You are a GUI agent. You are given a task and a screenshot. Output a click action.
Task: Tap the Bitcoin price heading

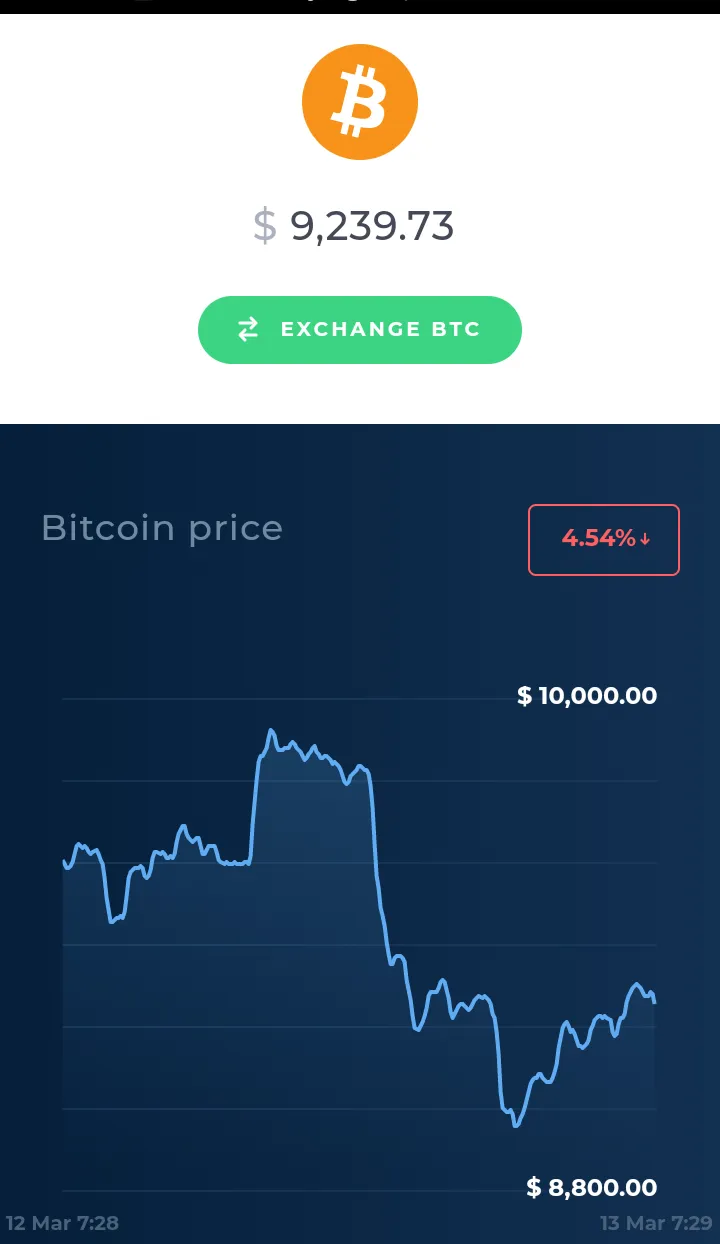coord(162,528)
